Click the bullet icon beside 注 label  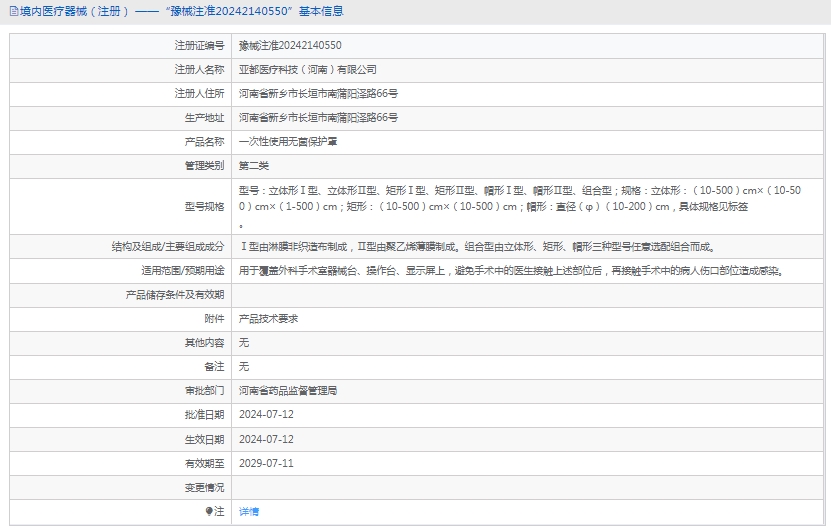(x=209, y=511)
